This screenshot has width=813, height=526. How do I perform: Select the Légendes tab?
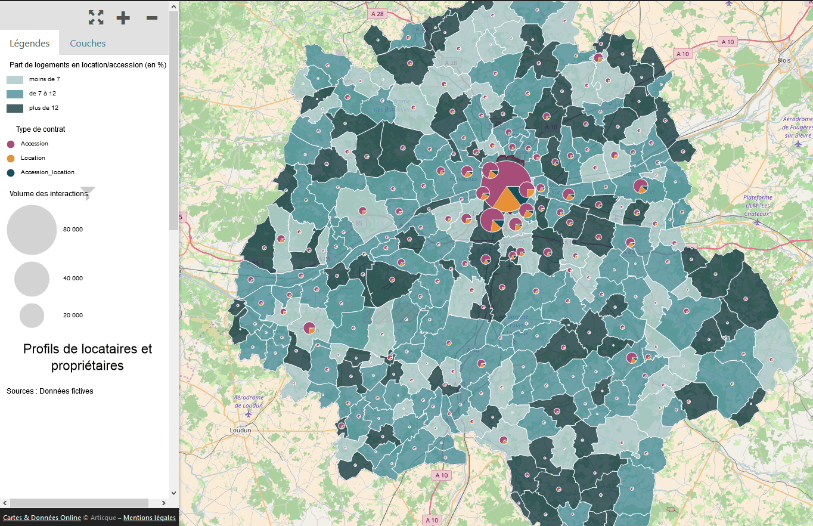30,44
